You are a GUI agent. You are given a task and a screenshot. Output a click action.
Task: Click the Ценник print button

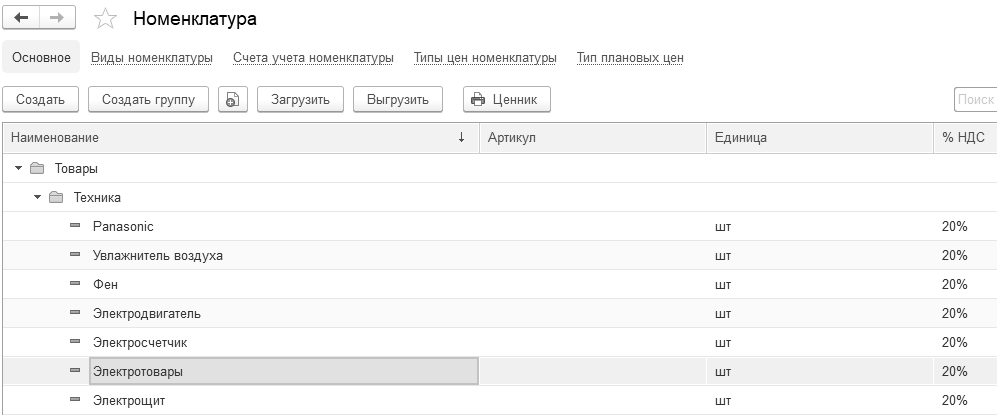tap(505, 99)
